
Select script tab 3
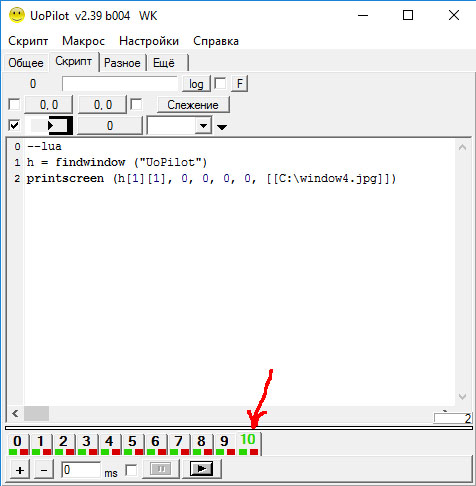87,444
